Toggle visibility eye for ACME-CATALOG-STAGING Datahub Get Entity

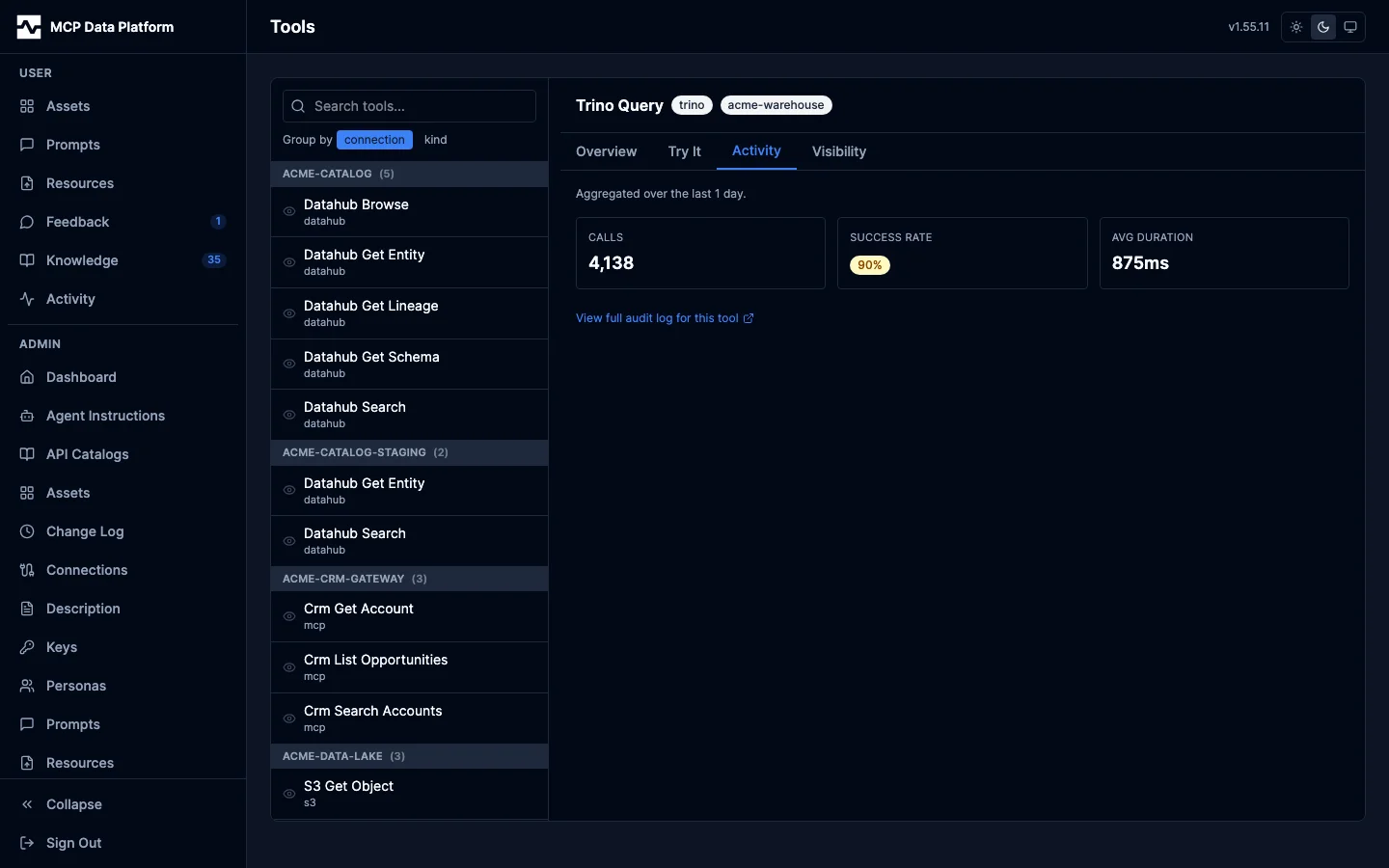pyautogui.click(x=289, y=490)
